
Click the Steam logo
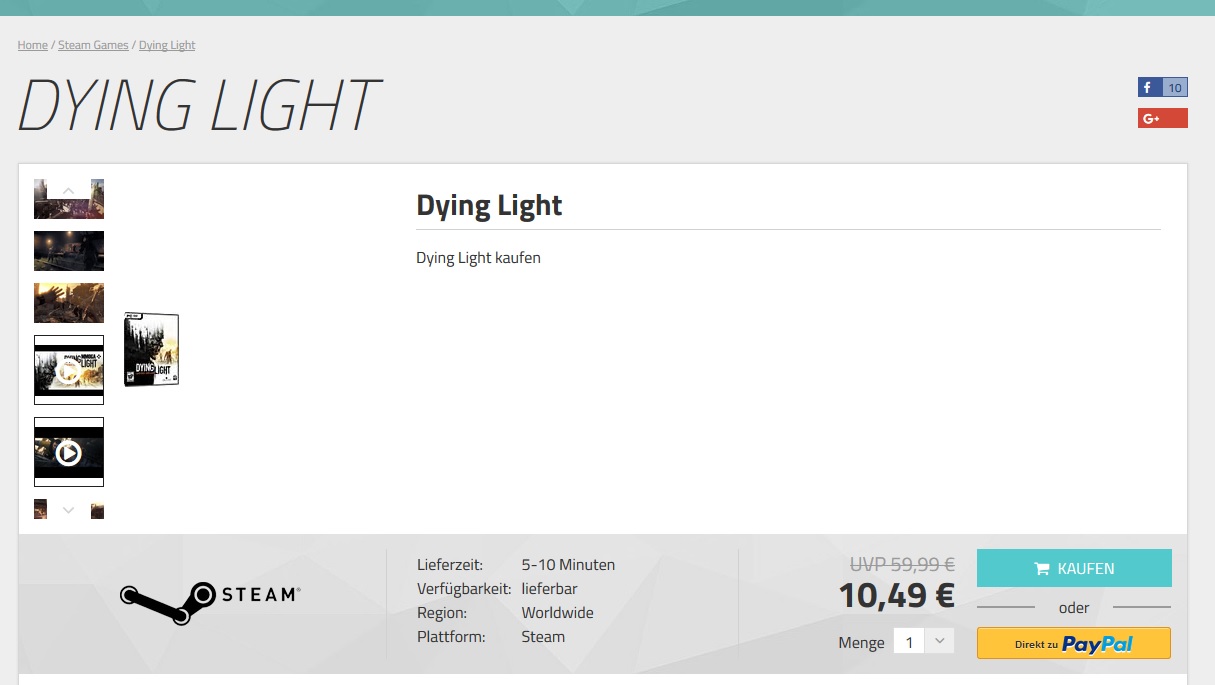click(210, 602)
